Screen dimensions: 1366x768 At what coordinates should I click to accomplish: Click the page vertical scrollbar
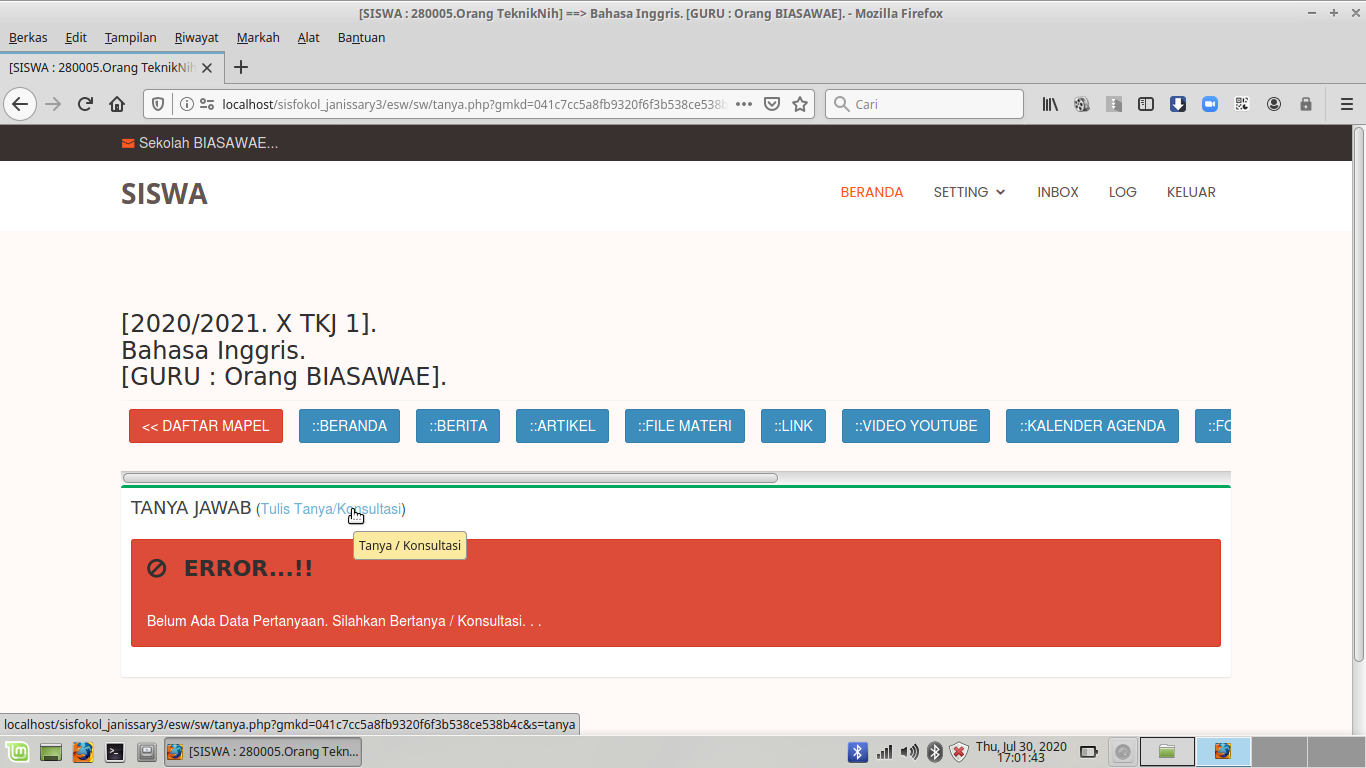click(1358, 393)
